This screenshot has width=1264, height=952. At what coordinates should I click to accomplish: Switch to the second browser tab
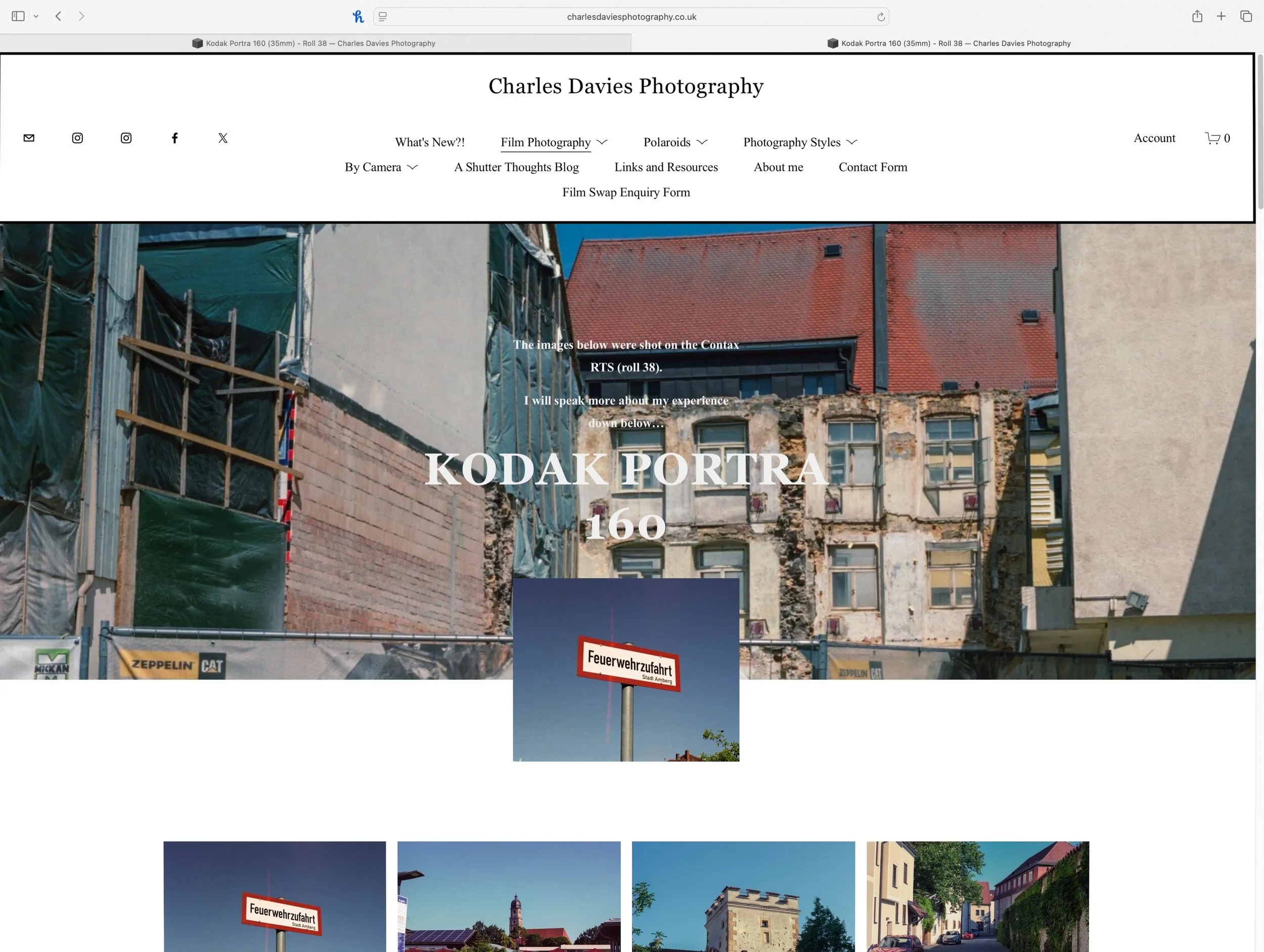coord(949,43)
